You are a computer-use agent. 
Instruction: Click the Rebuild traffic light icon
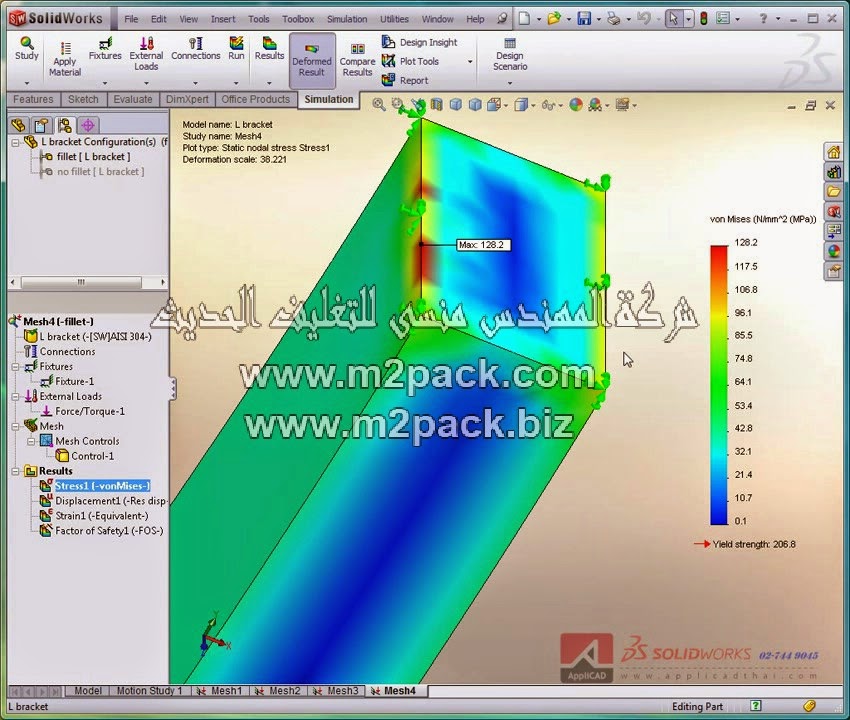(x=704, y=18)
